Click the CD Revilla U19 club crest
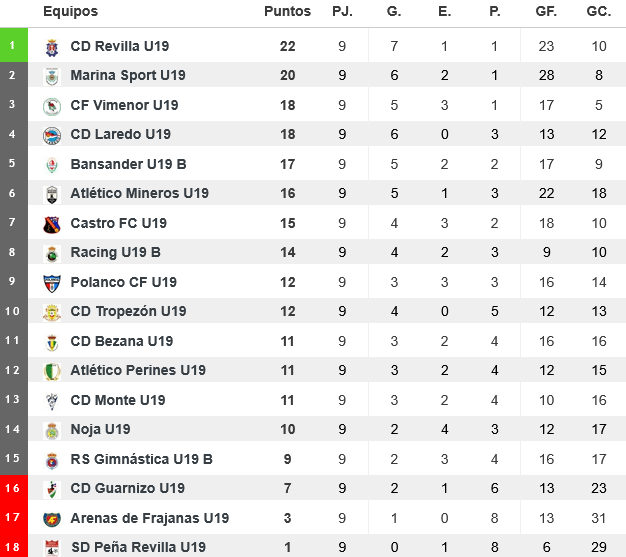 (52, 46)
